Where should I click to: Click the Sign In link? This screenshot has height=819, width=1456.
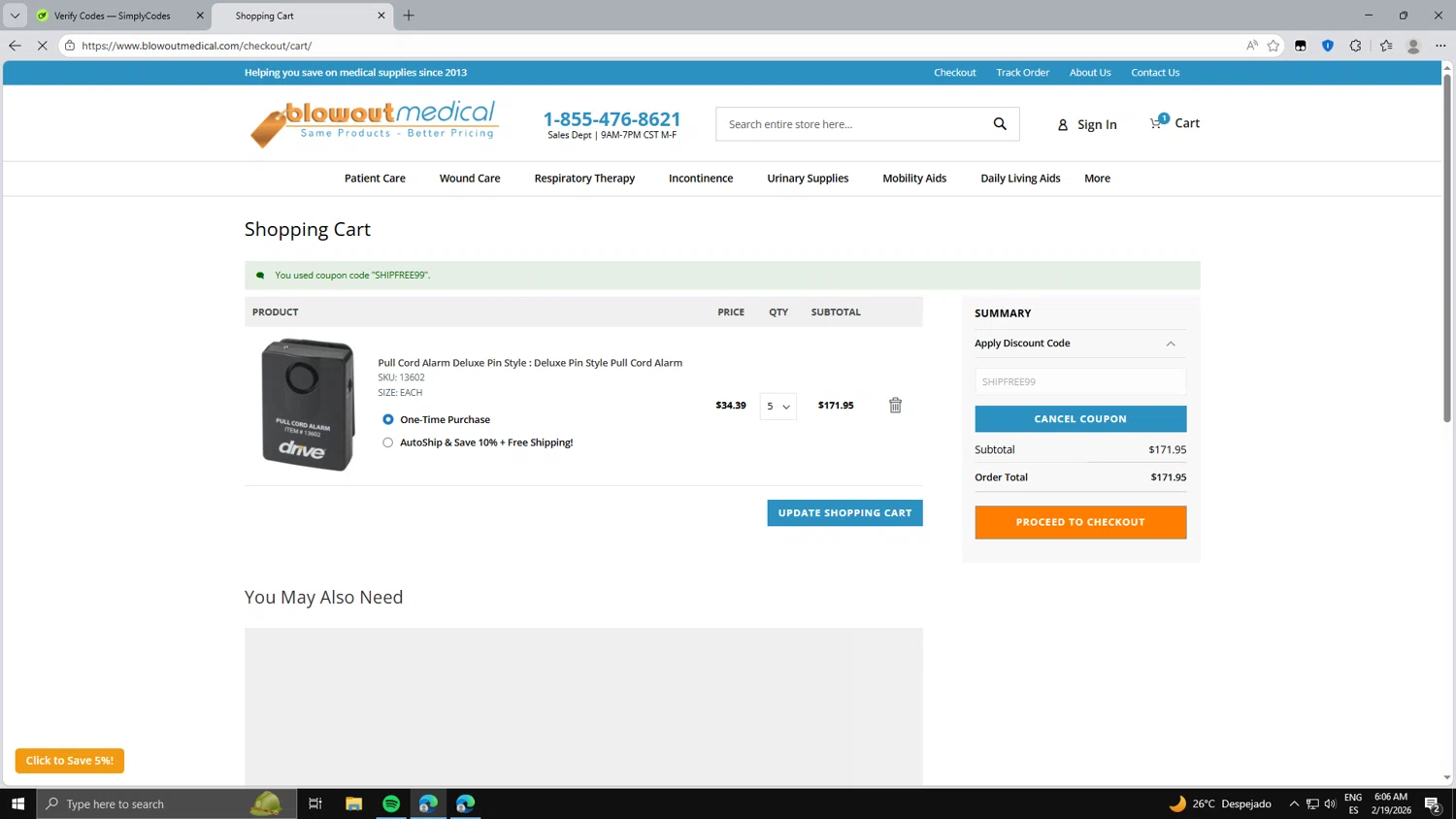click(x=1097, y=125)
